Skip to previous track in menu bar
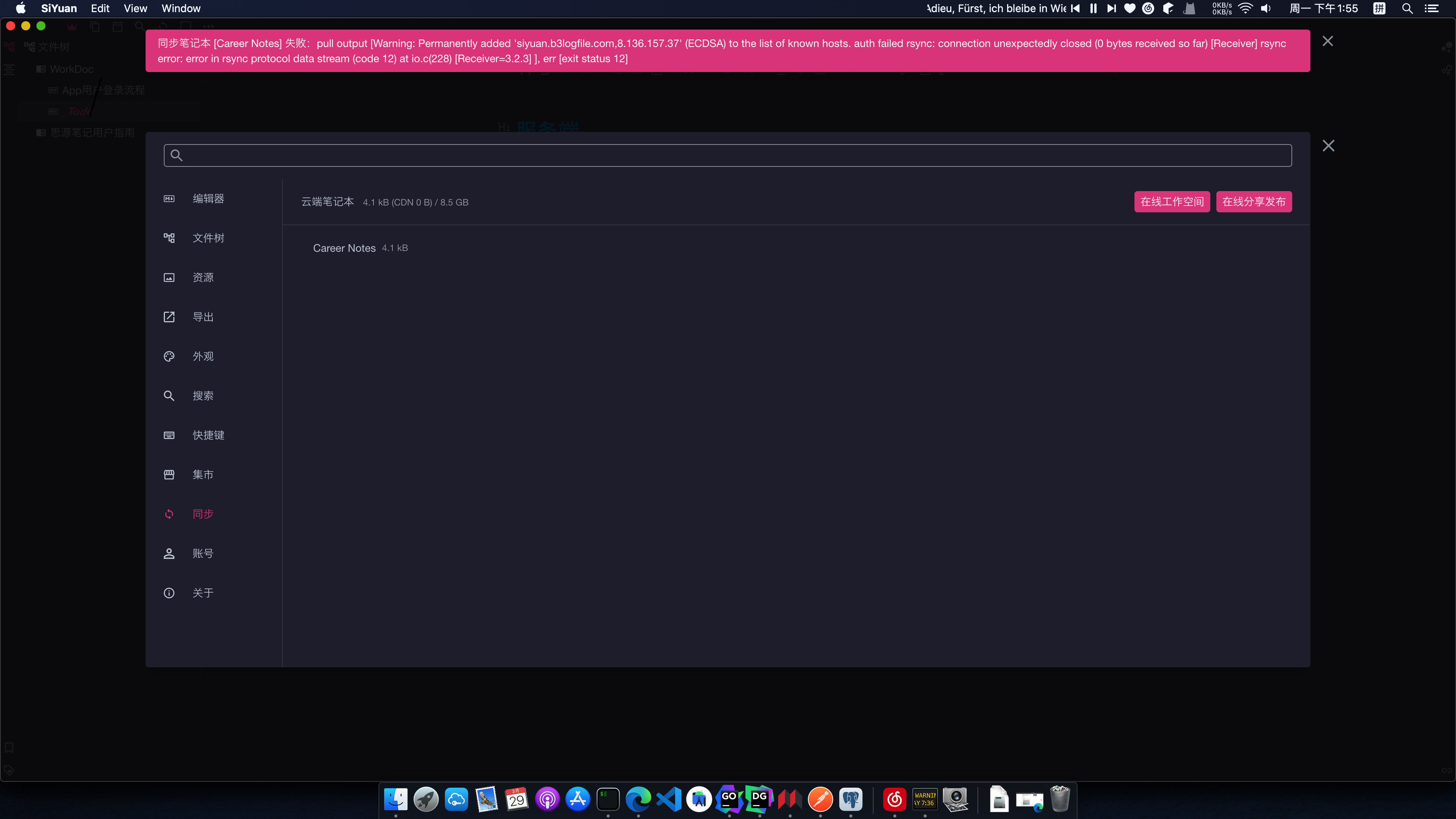 pyautogui.click(x=1075, y=8)
